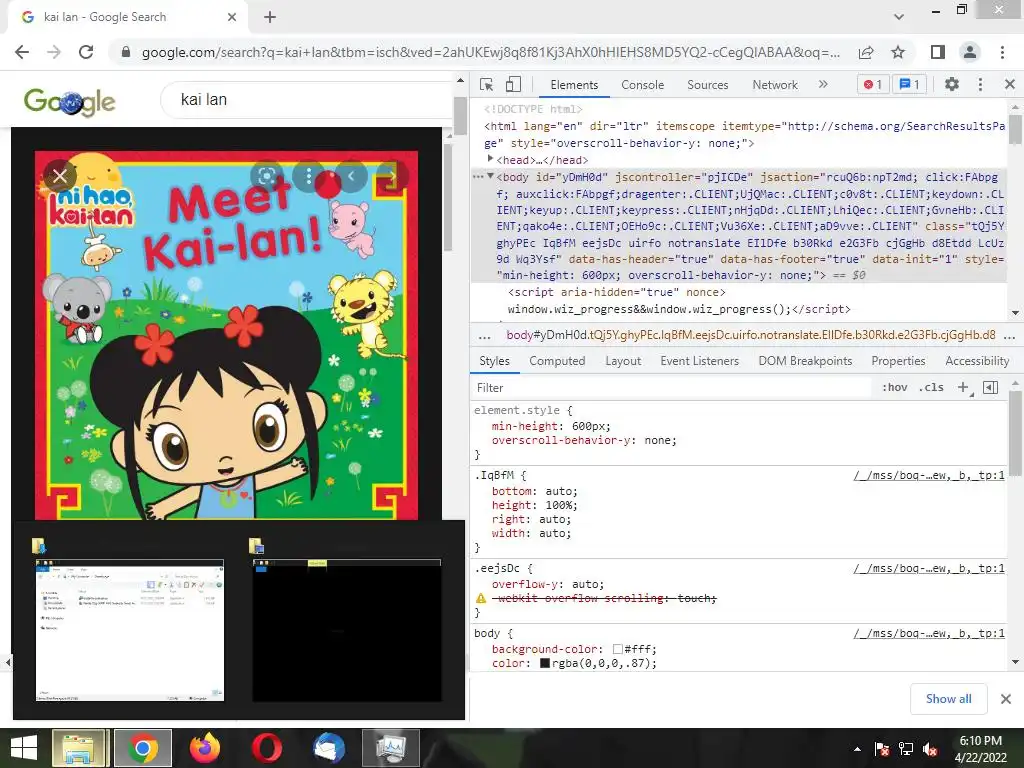Share this page icon in address bar
Screen dimensions: 1024x768
point(866,52)
